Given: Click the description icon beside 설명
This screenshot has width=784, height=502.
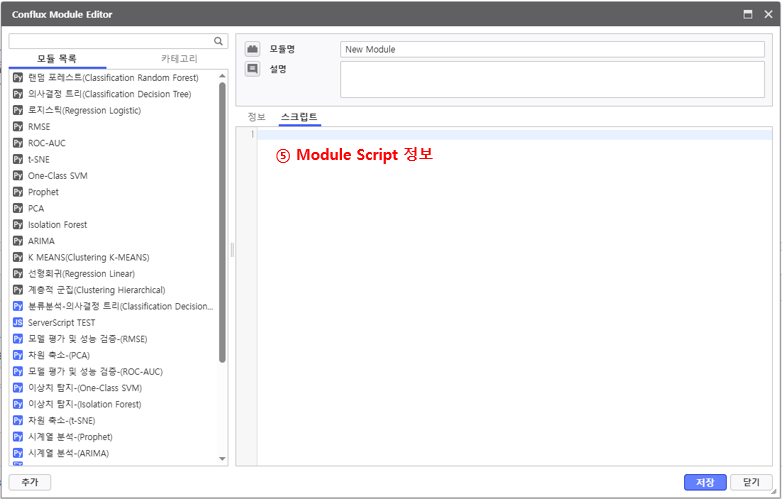Looking at the screenshot, I should click(252, 69).
